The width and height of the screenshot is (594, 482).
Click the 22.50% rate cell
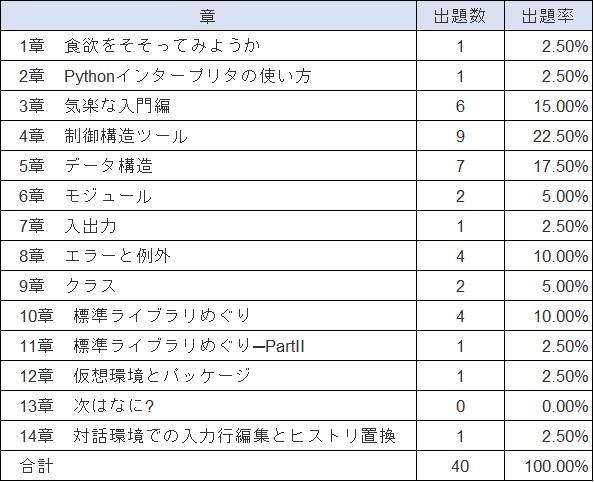pos(548,136)
